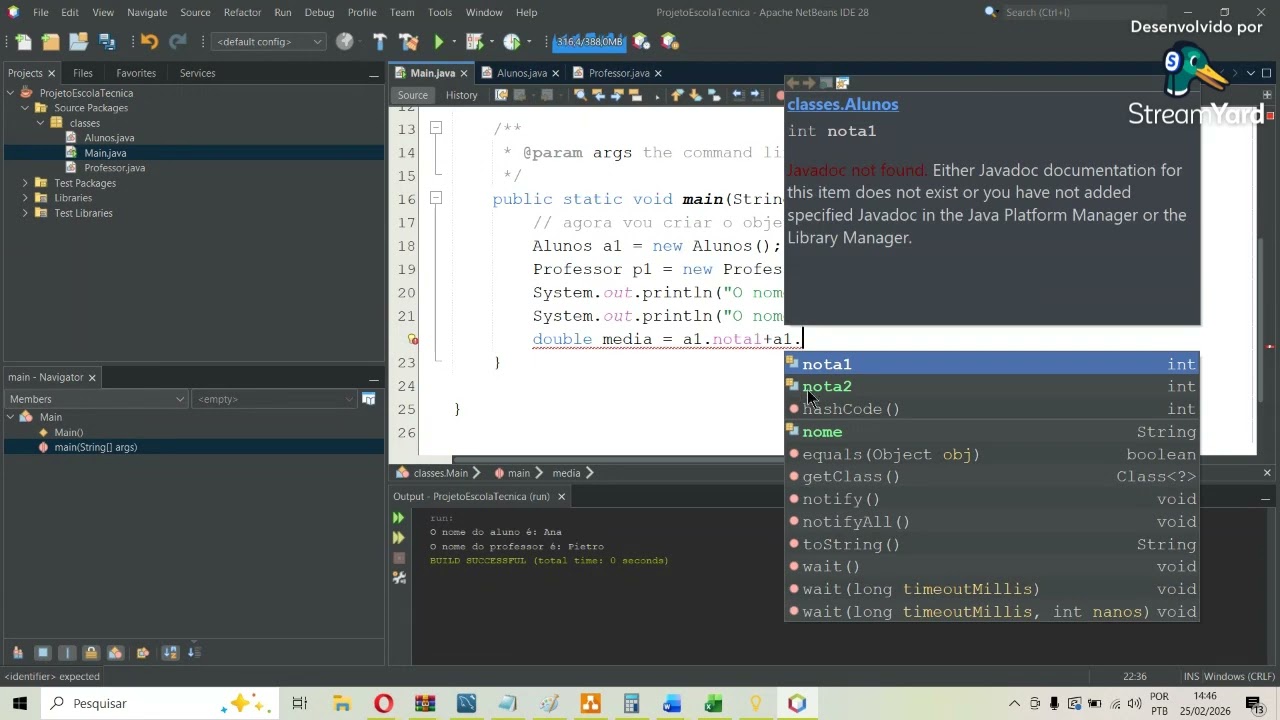Open the Refactor menu

point(242,12)
